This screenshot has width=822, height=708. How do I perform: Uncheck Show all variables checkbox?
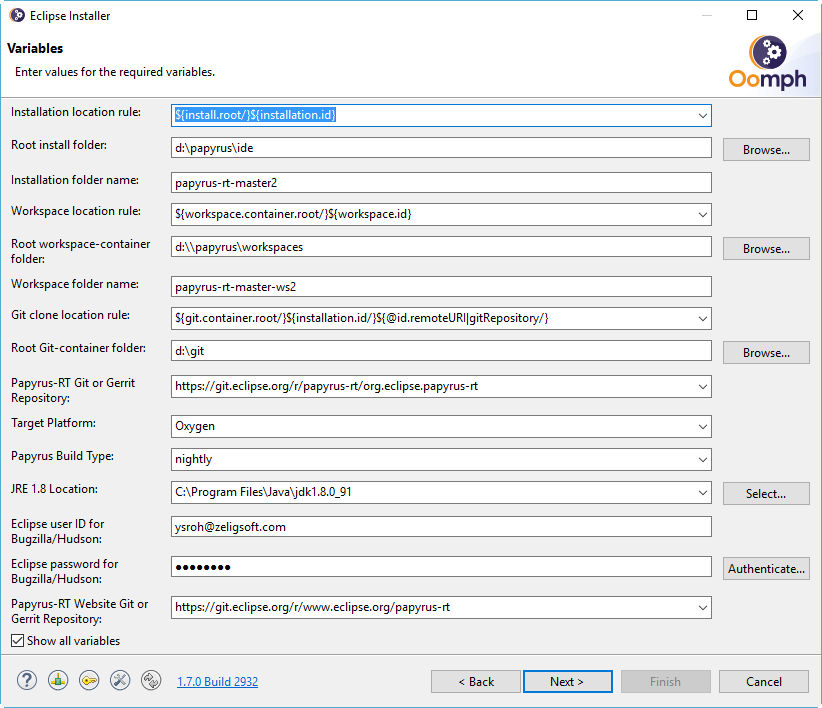[17, 640]
